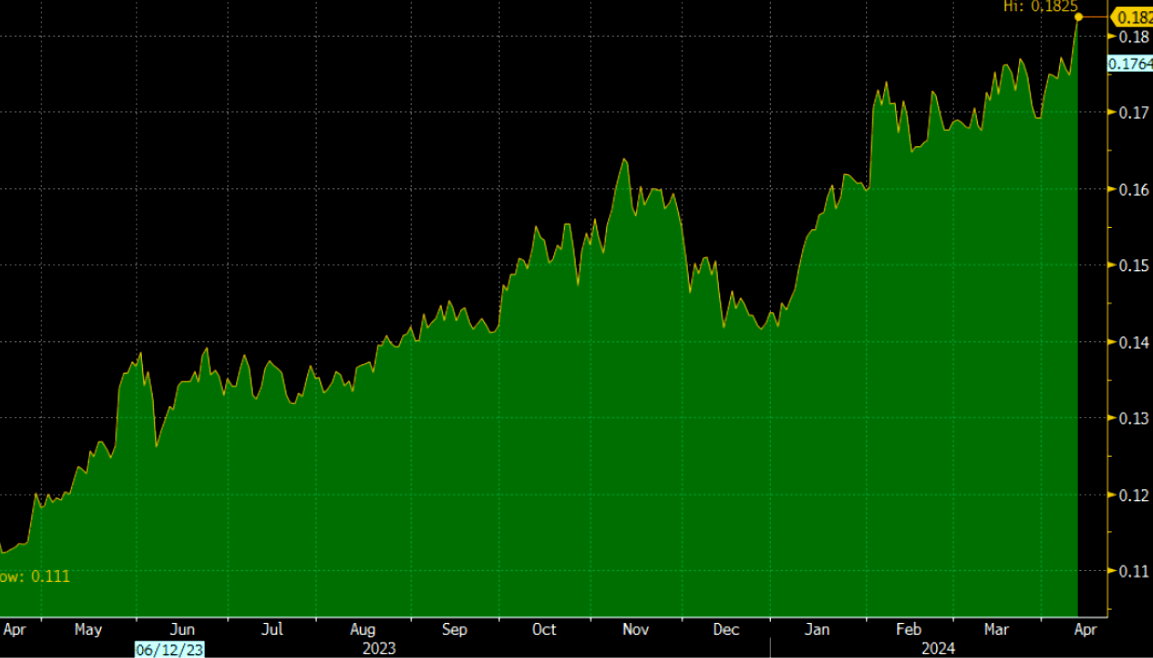Click the Low 0.111 value label
This screenshot has width=1153, height=658.
[x=35, y=576]
